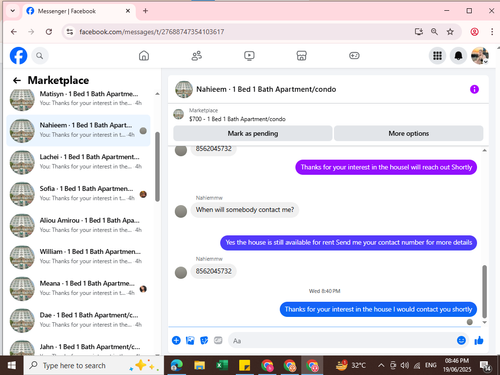The height and width of the screenshot is (375, 500).
Task: Open conversation information purple info icon
Action: (474, 89)
